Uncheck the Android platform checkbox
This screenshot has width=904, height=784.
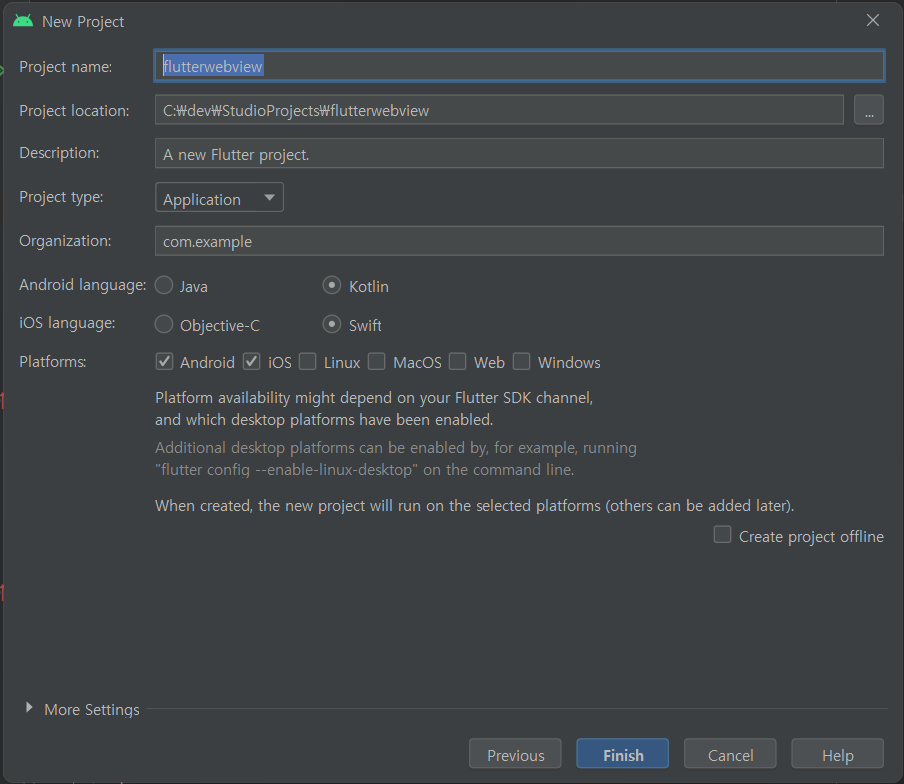tap(164, 362)
